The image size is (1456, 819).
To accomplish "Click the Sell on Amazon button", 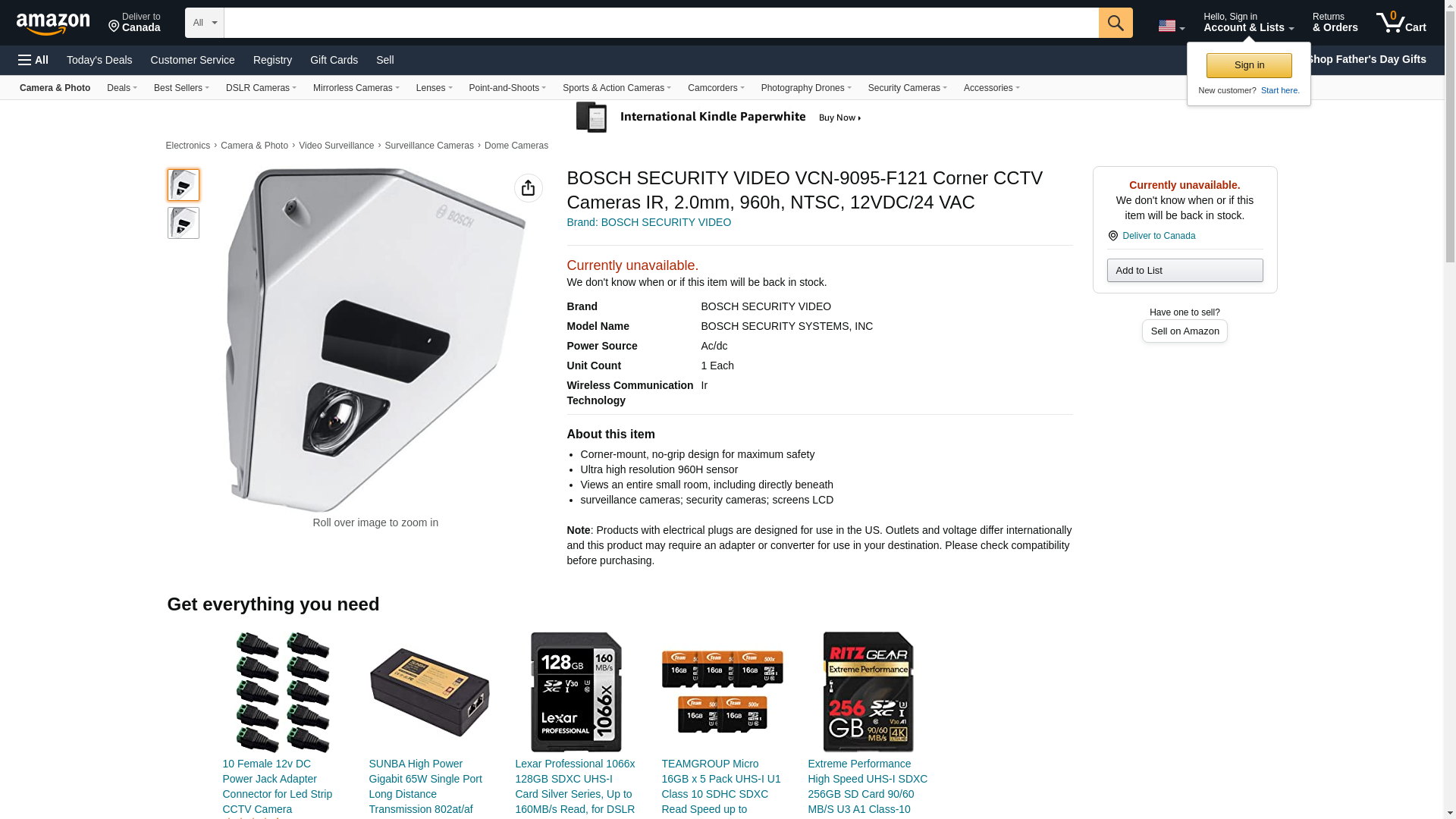I will point(1185,331).
